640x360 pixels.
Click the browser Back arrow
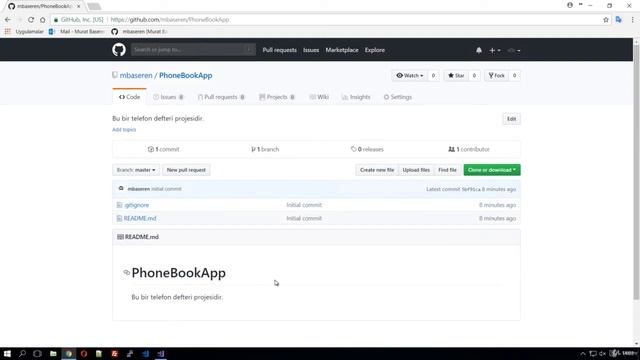(8, 20)
